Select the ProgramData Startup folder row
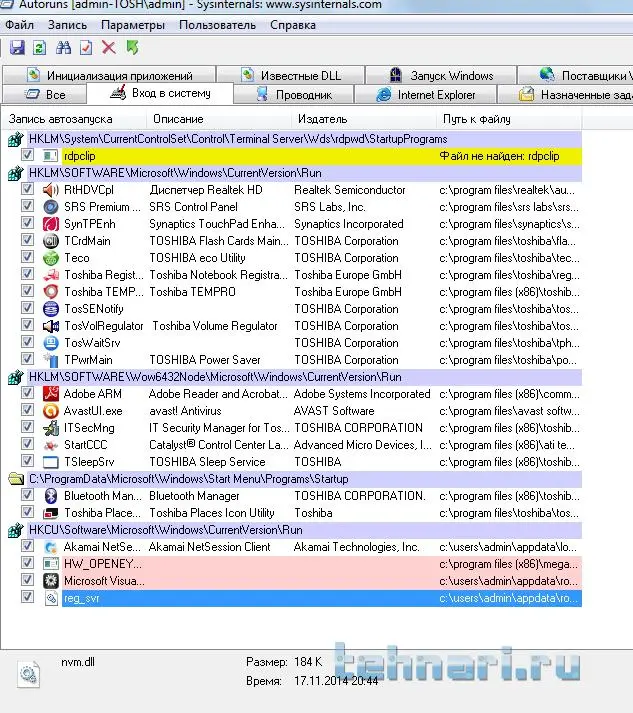Image resolution: width=633 pixels, height=713 pixels. pos(295,479)
